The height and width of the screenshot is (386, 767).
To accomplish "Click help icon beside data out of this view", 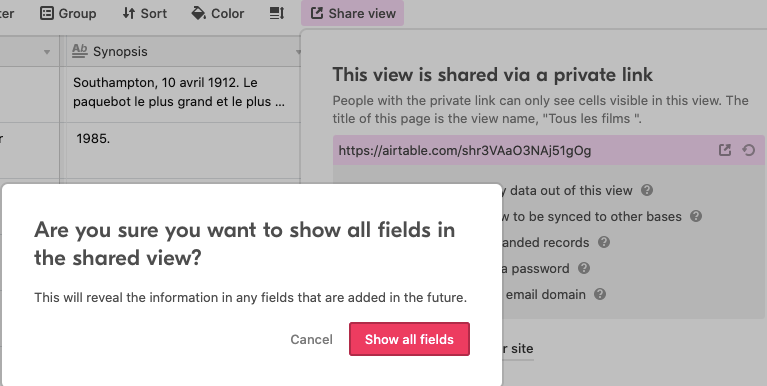I will click(x=647, y=190).
